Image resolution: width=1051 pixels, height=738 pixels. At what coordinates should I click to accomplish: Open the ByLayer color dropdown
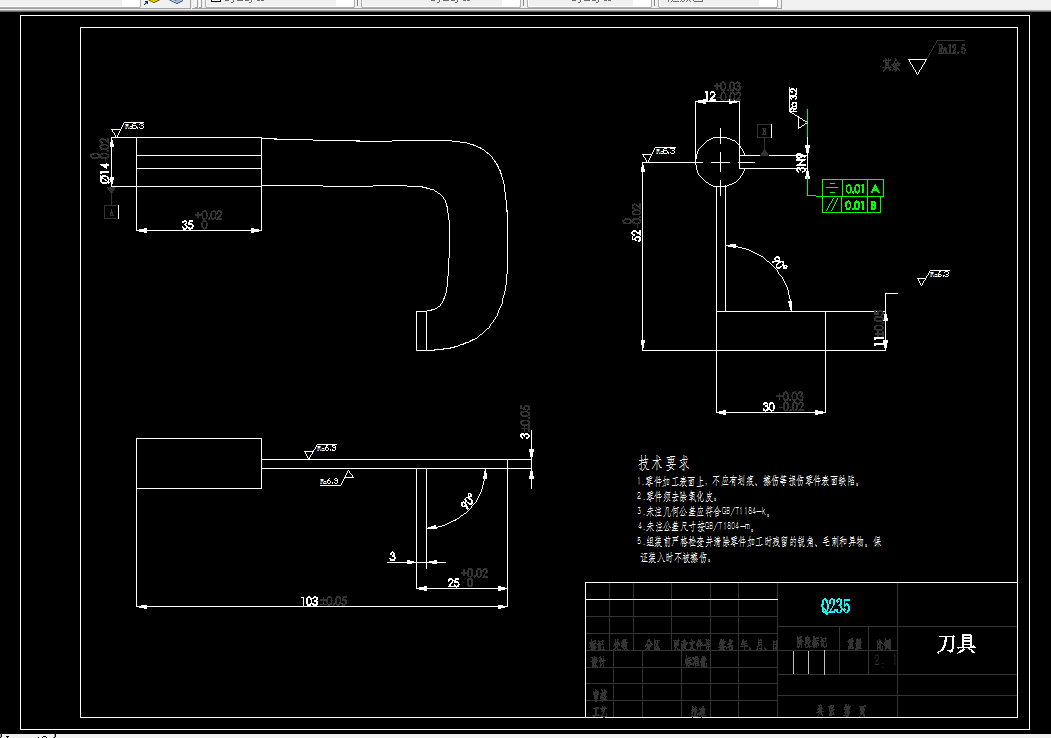pyautogui.click(x=280, y=3)
